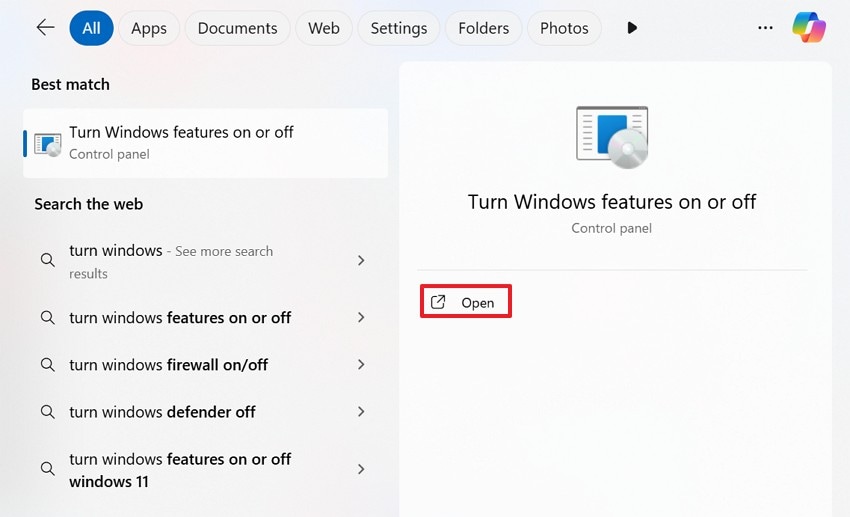Switch to the Photos filter tab
Screen dimensions: 850x517
[564, 28]
